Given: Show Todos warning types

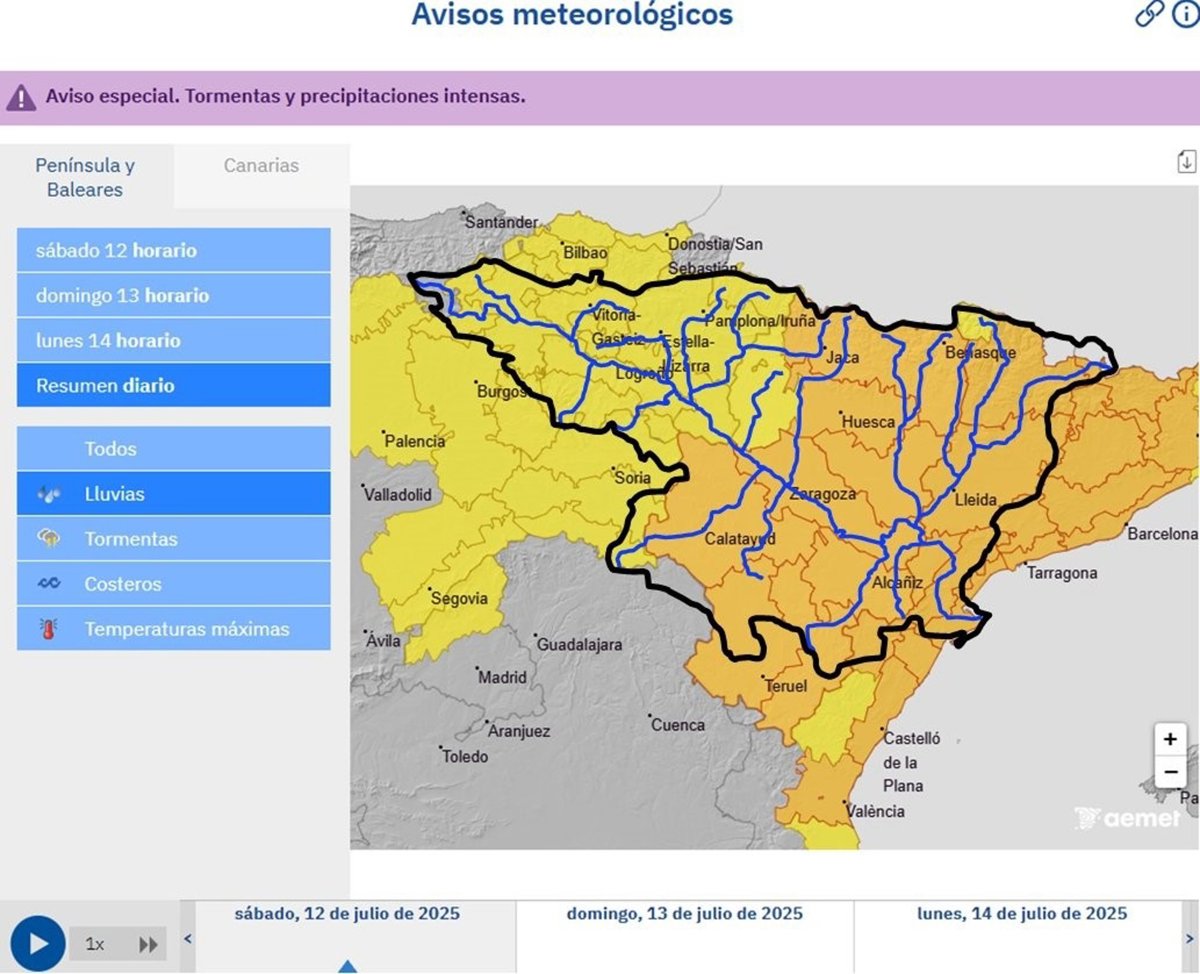Looking at the screenshot, I should pyautogui.click(x=173, y=449).
